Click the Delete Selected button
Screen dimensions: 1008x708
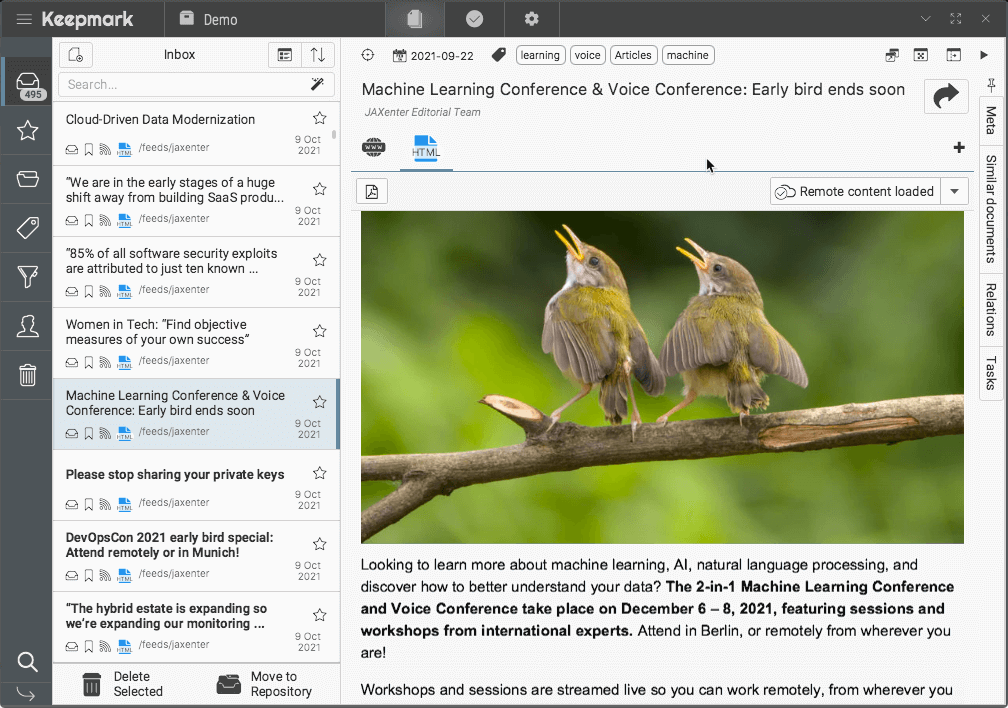click(122, 684)
